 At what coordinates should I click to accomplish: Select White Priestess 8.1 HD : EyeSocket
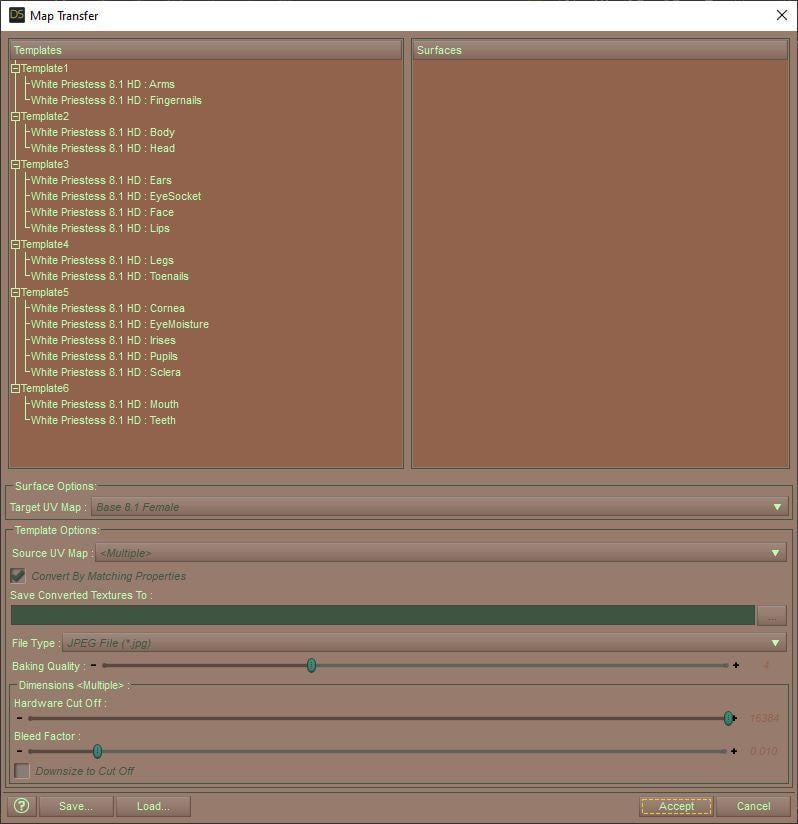[x=116, y=196]
